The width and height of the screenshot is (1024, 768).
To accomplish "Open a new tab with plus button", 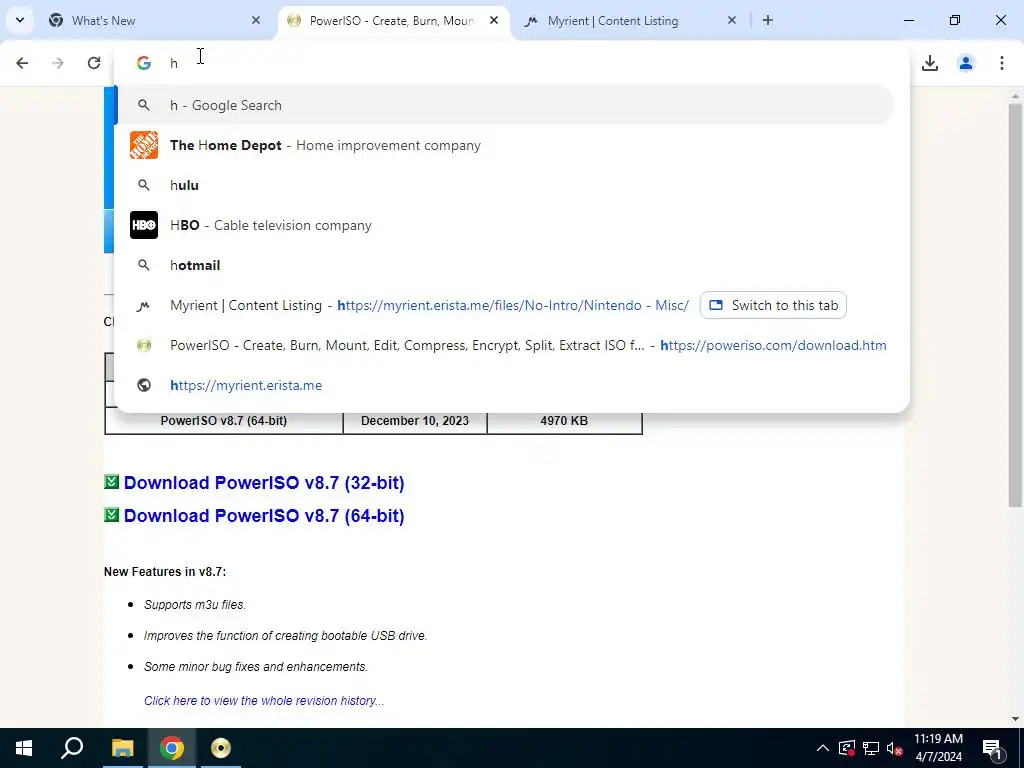I will pos(768,20).
